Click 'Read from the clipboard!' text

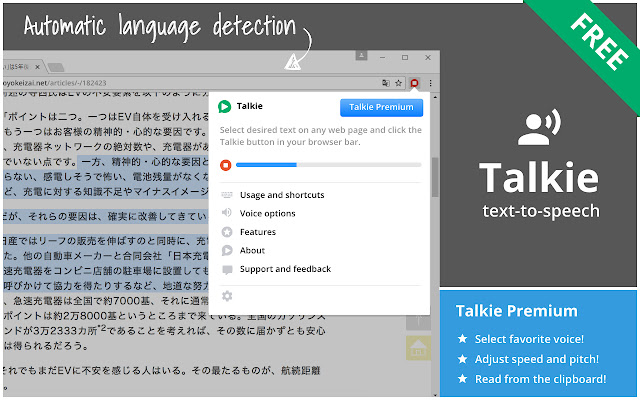click(x=540, y=379)
